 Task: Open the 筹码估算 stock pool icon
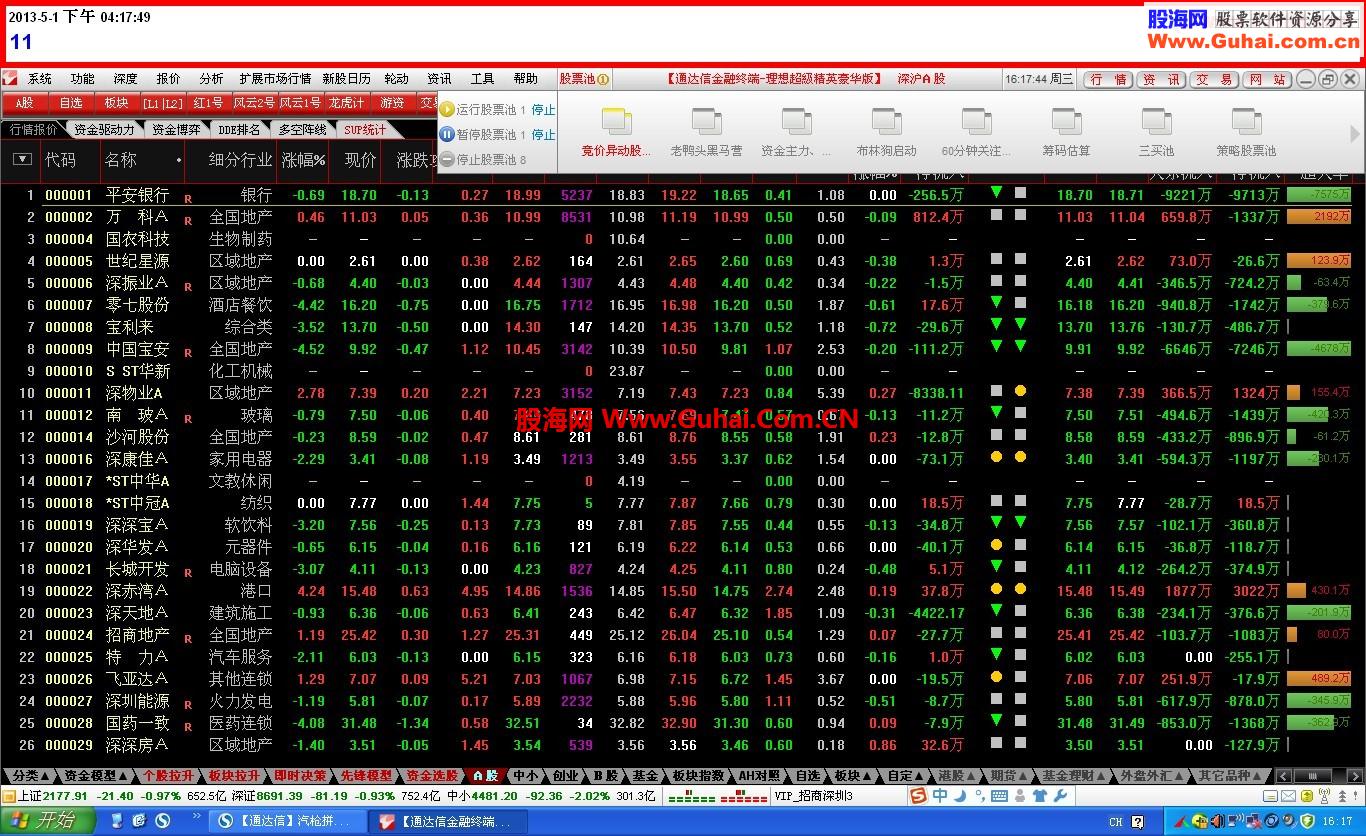1067,121
